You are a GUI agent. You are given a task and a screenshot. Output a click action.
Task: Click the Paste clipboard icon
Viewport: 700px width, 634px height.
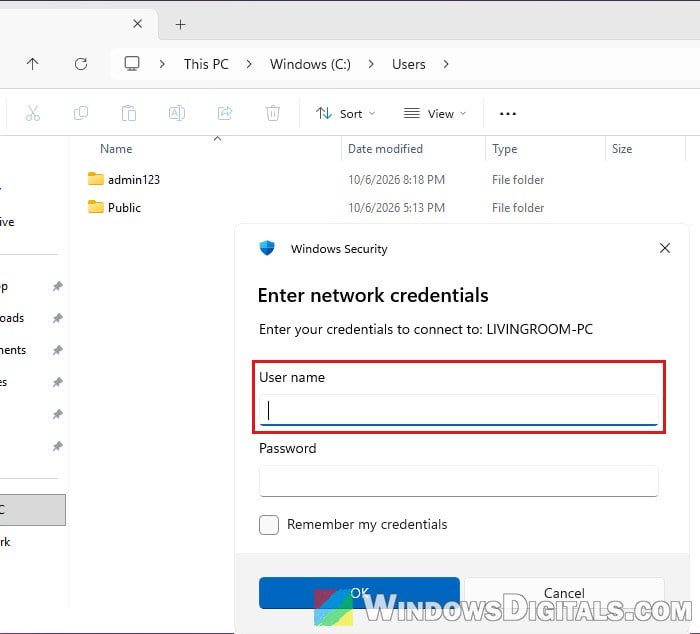pos(129,113)
